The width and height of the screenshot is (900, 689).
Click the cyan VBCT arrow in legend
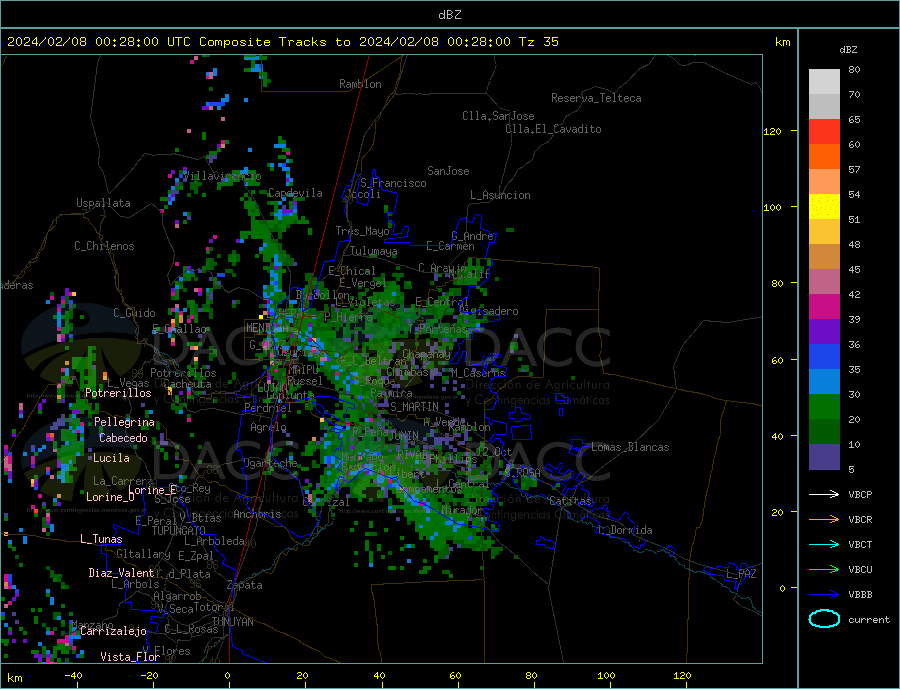click(824, 544)
